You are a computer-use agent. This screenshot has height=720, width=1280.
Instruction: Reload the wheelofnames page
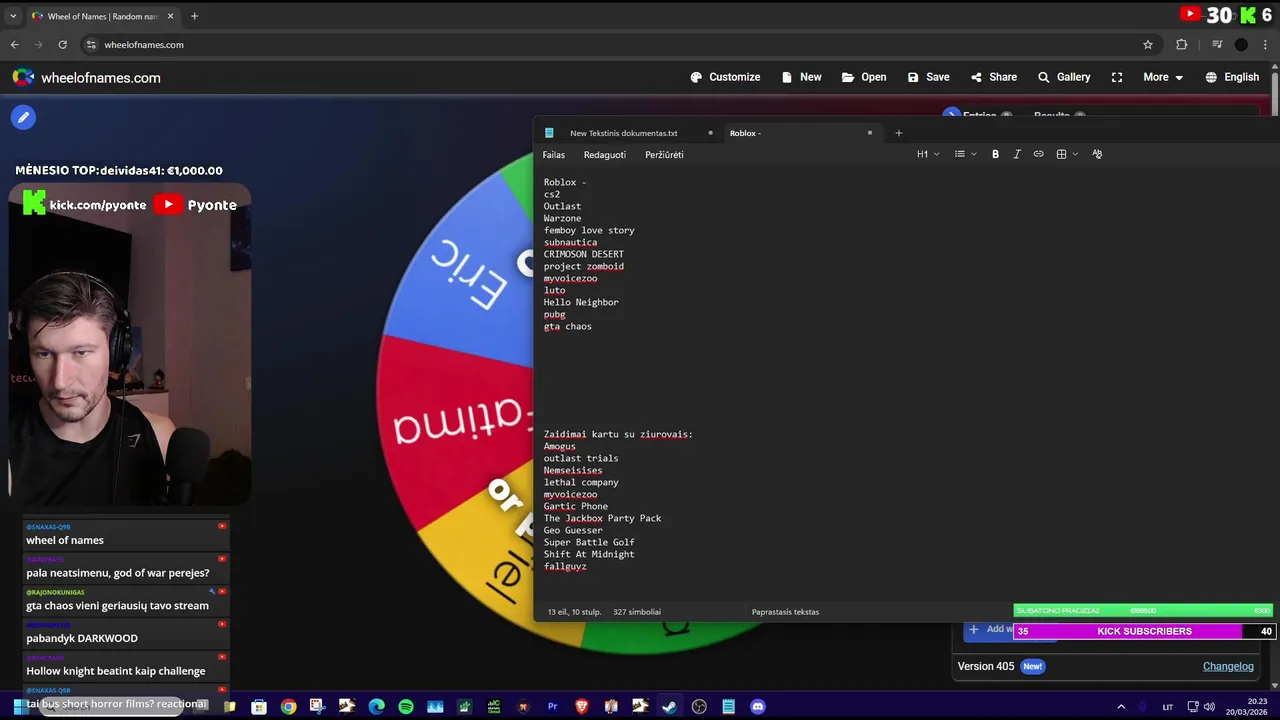pos(62,44)
